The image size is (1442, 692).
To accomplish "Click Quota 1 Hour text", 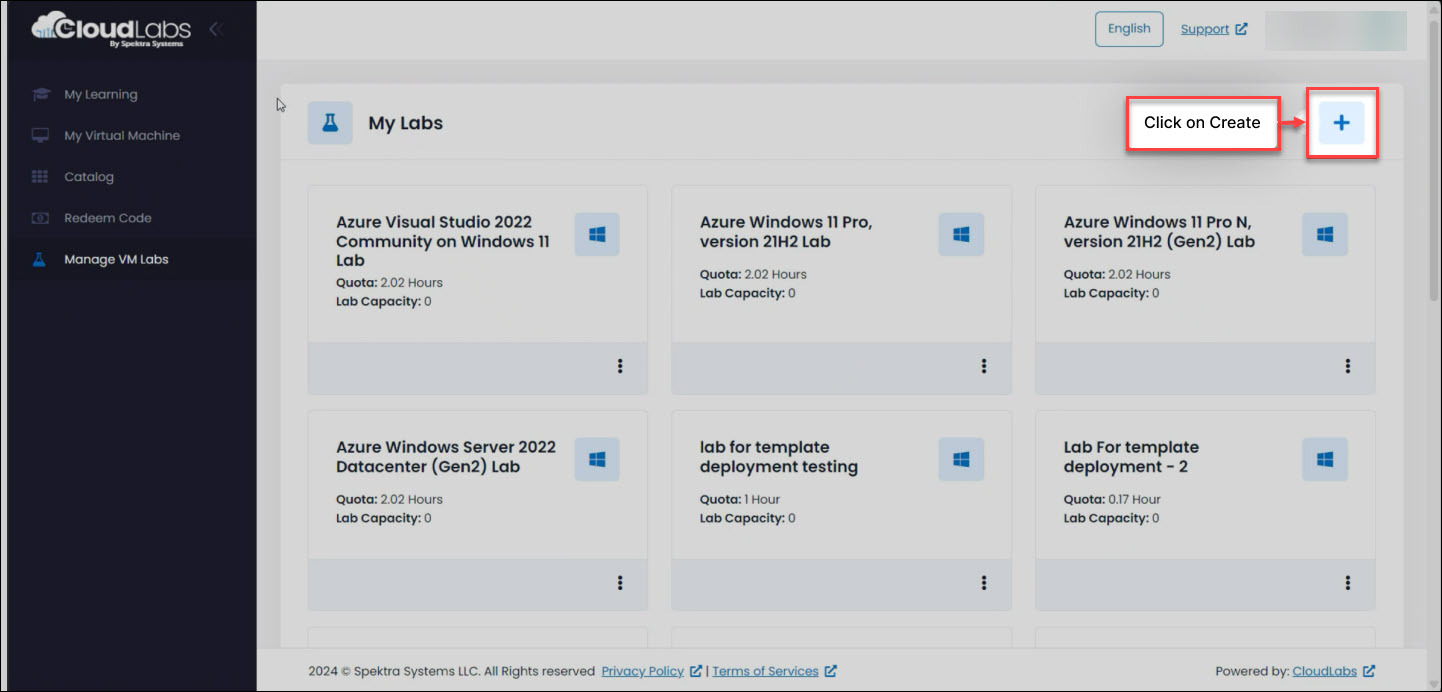I will click(x=740, y=499).
